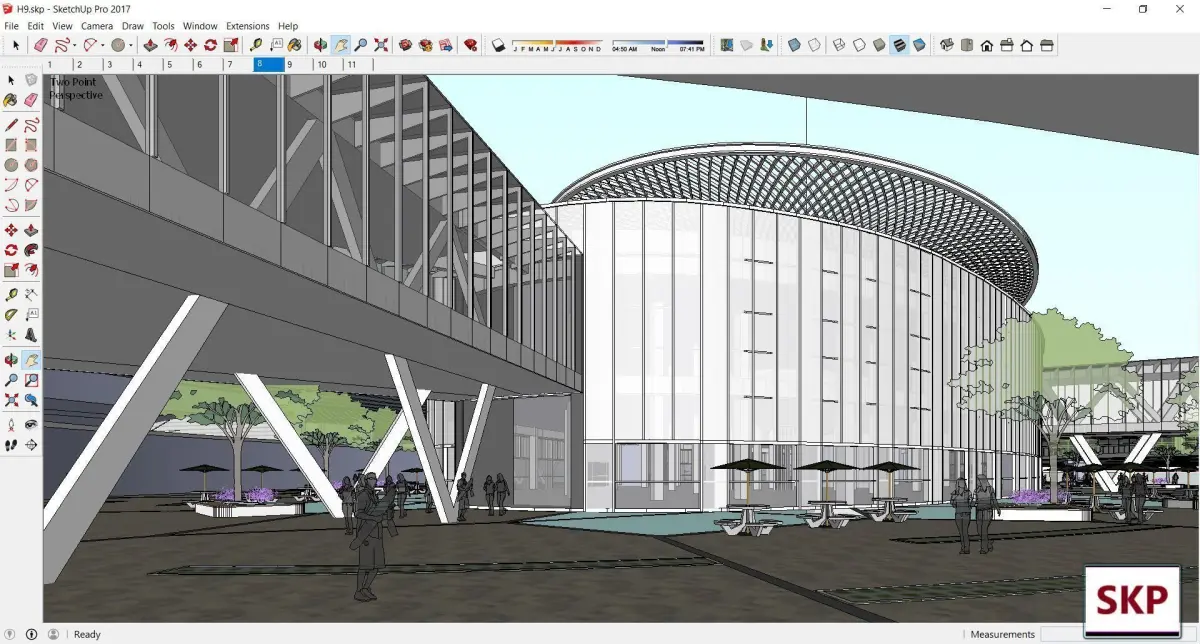Screen dimensions: 1200x644
Task: Click the Photo Textures icon
Action: [765, 45]
